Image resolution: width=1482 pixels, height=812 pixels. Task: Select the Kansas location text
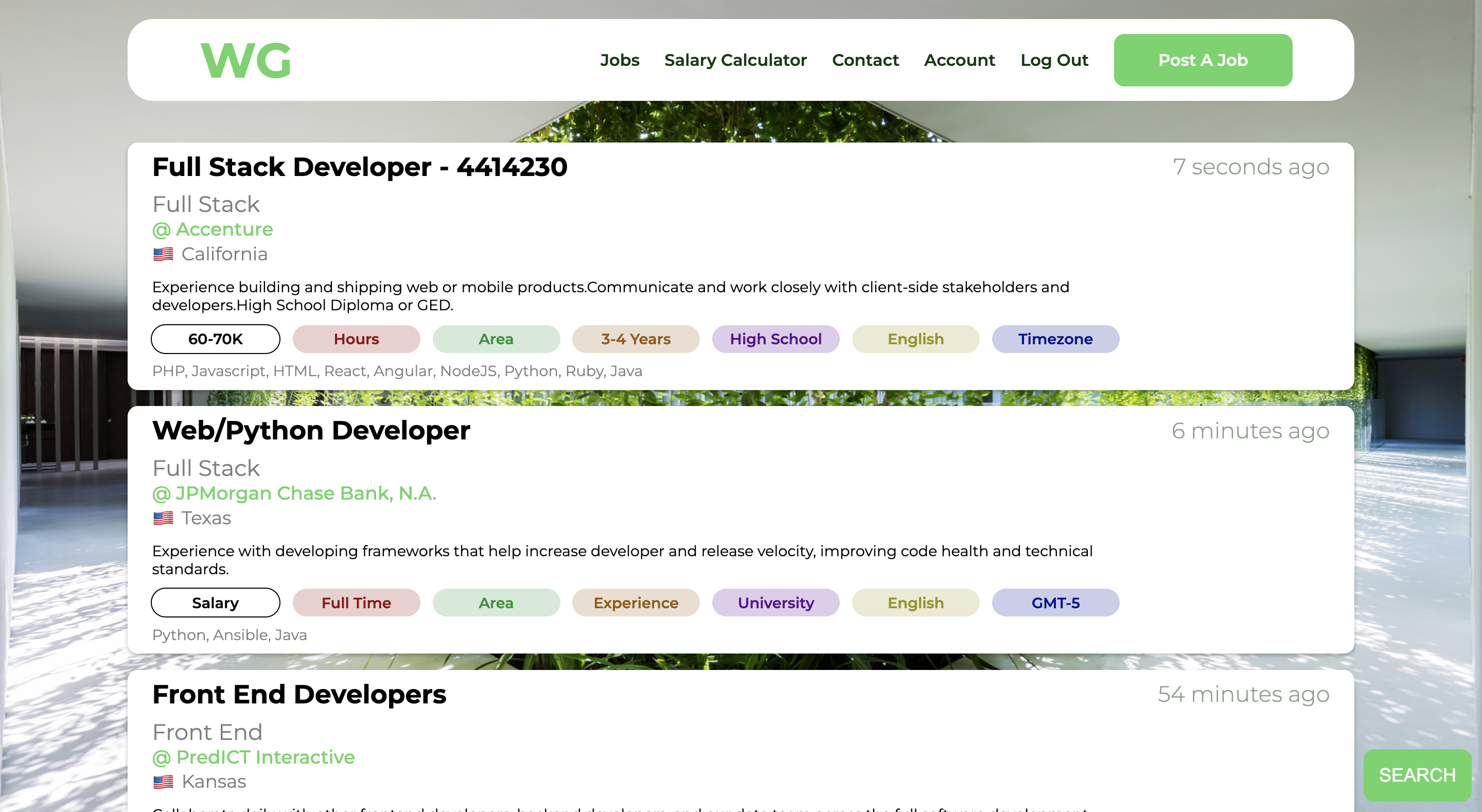pos(214,782)
